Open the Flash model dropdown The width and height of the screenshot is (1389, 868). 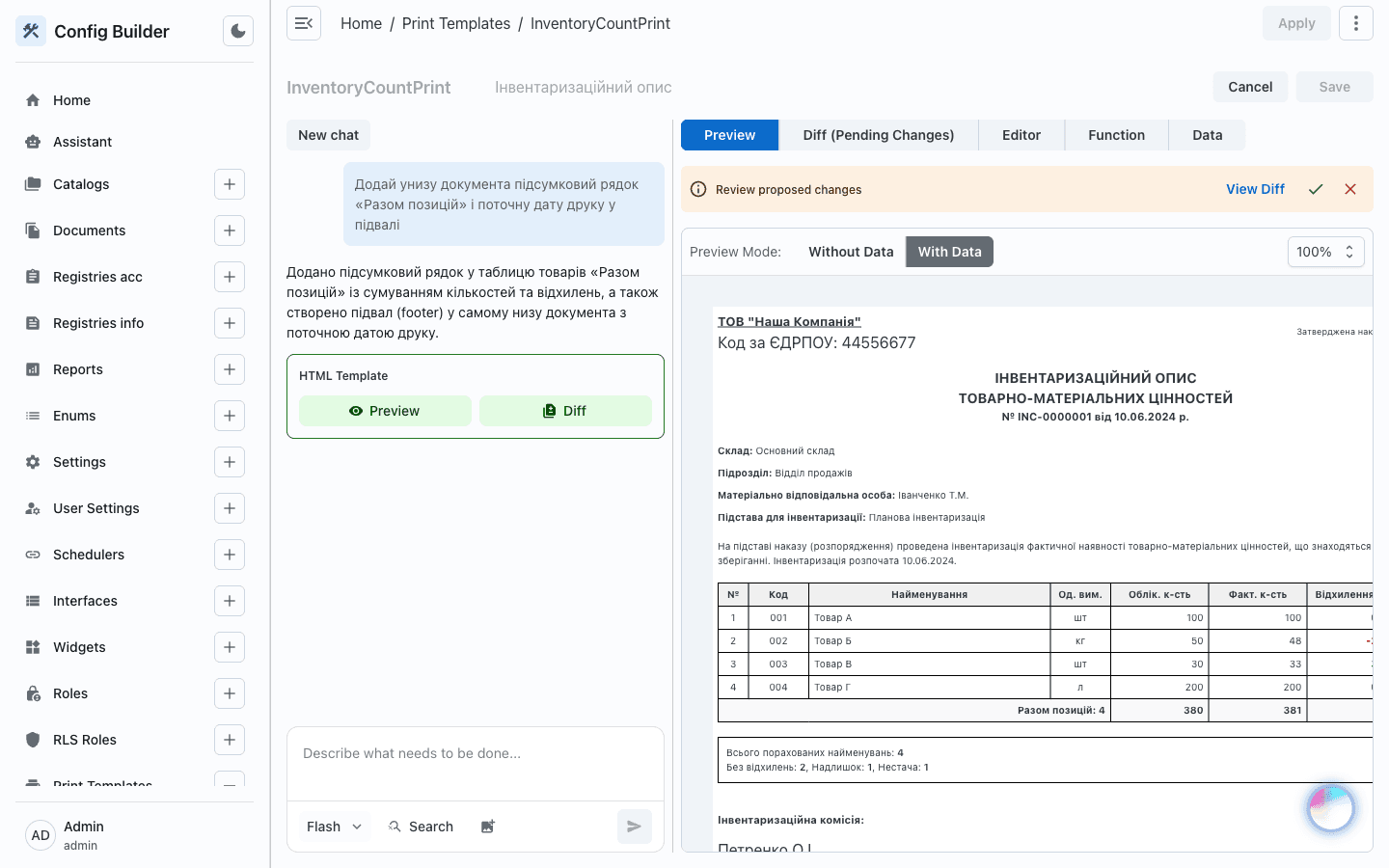tap(334, 827)
